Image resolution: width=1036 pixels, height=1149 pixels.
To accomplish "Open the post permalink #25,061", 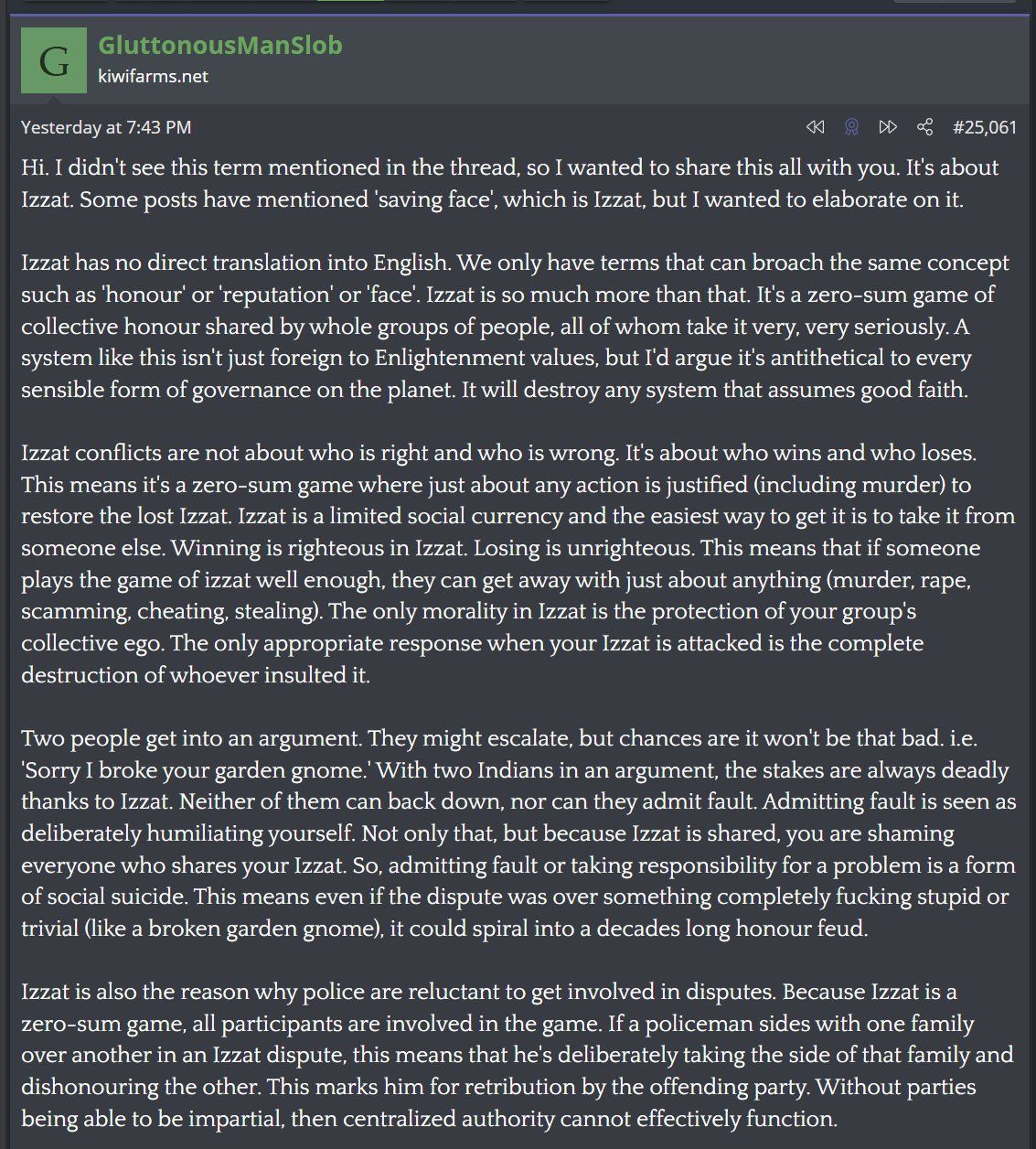I will coord(984,127).
